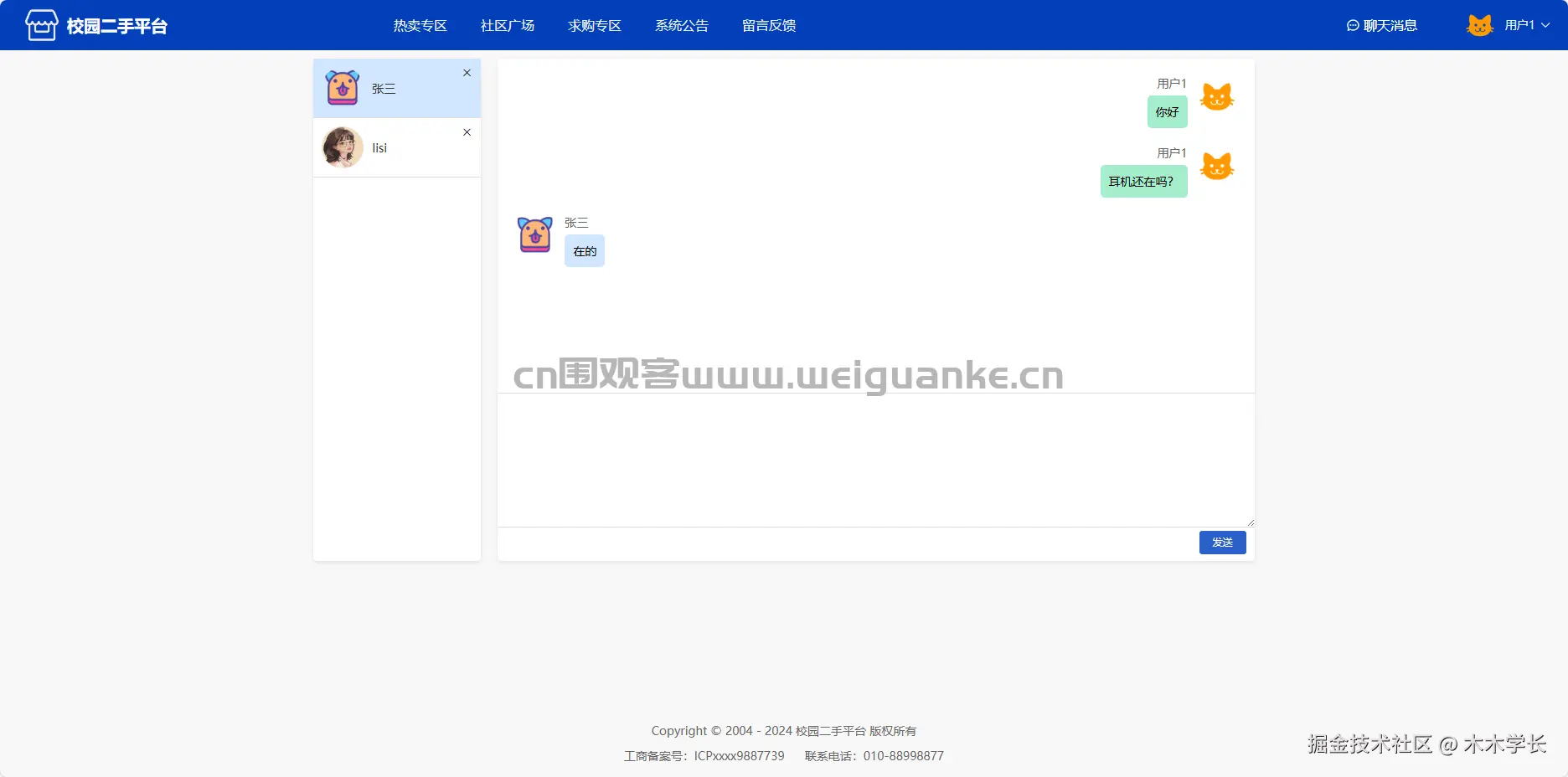Click the 耳机还在吗? message bubble
This screenshot has width=1568, height=777.
point(1144,182)
